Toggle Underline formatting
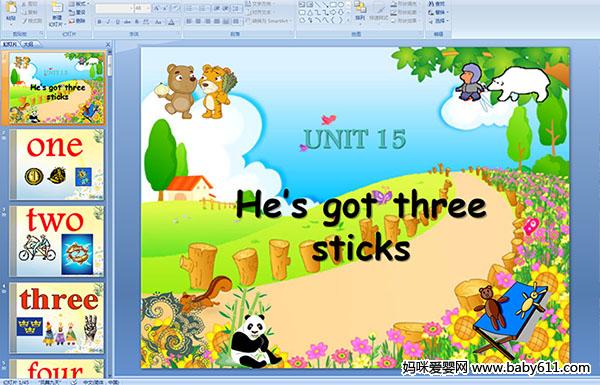The height and width of the screenshot is (385, 600). [x=117, y=22]
